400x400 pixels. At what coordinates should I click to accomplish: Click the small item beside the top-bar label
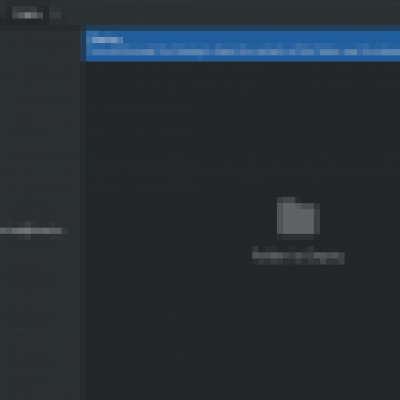click(x=56, y=15)
